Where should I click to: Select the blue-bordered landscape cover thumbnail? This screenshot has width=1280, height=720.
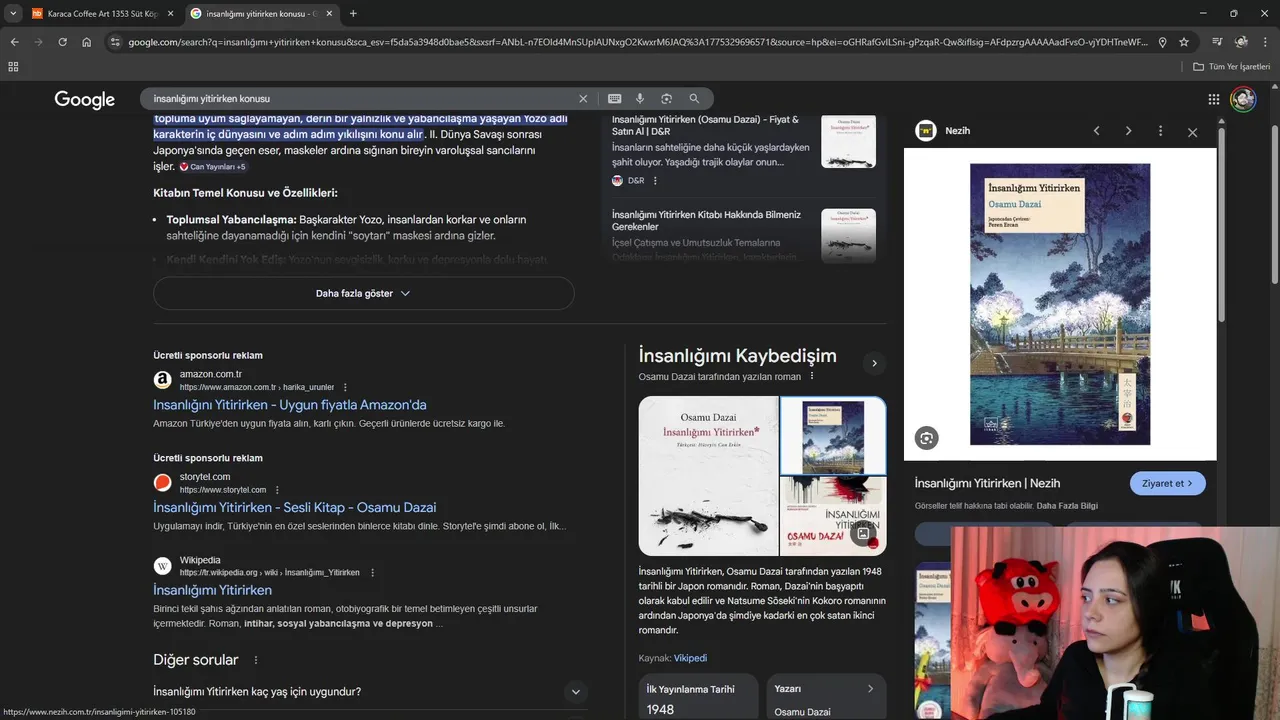[x=833, y=436]
